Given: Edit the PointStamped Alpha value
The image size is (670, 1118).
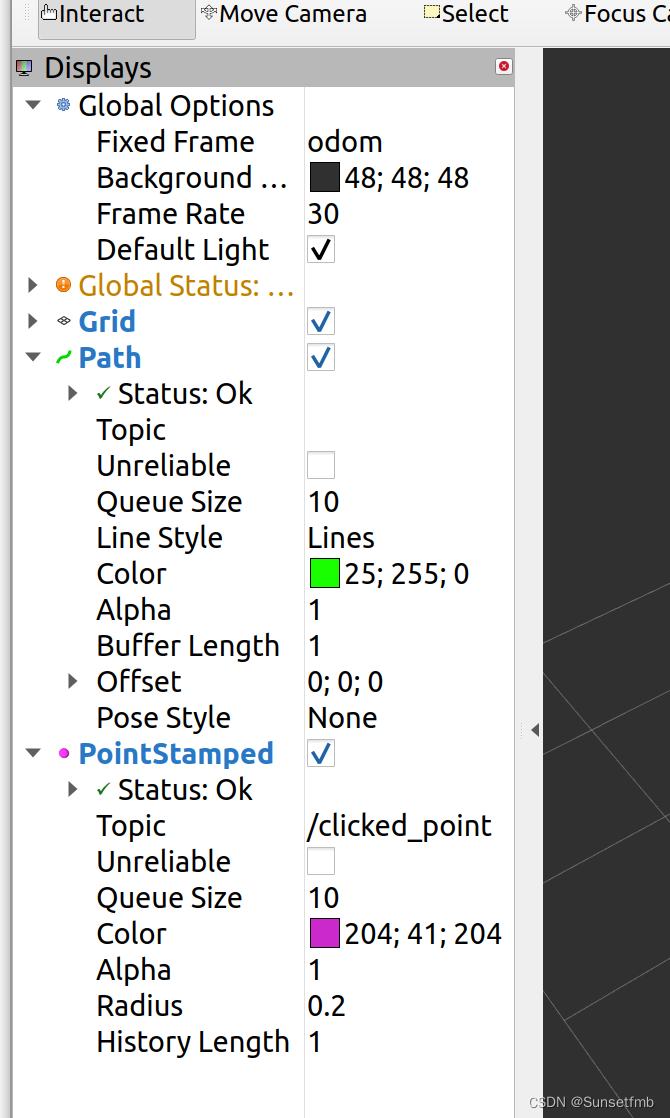Looking at the screenshot, I should coord(314,970).
